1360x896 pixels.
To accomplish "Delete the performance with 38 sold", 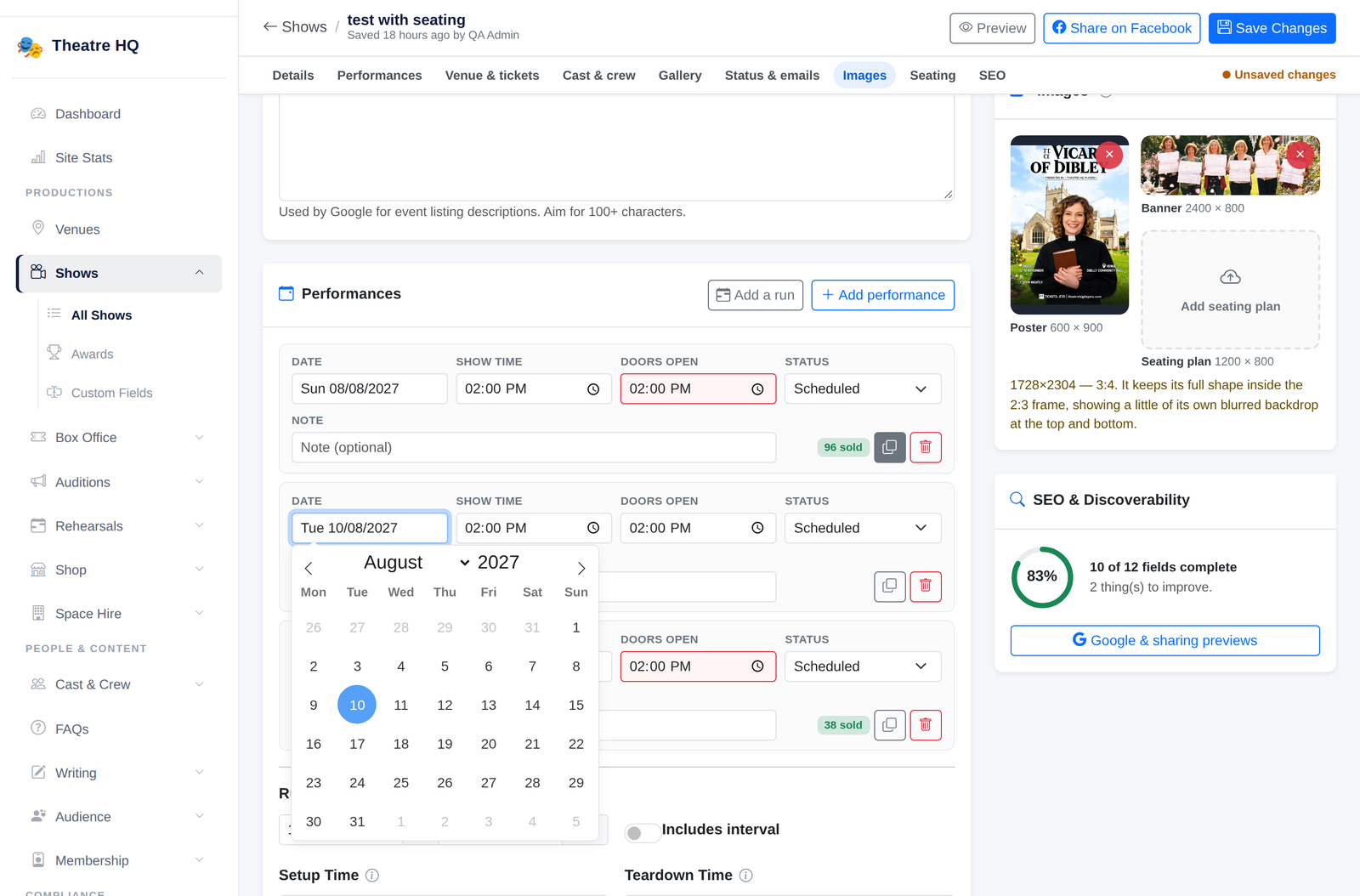I will [926, 724].
